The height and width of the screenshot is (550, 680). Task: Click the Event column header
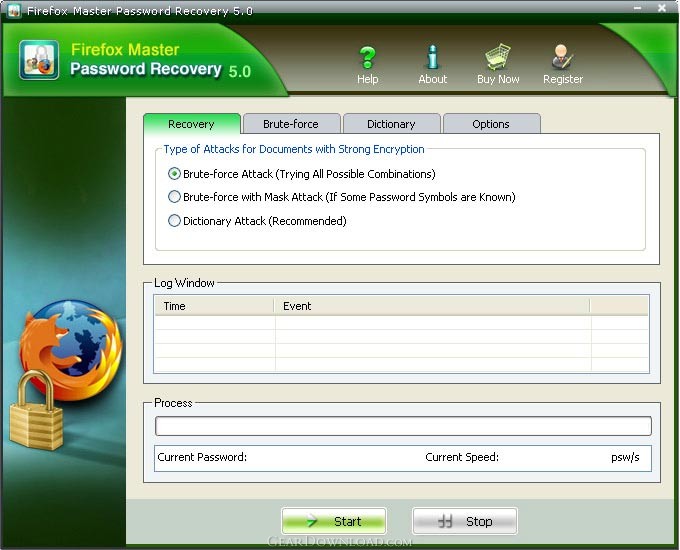[x=432, y=306]
